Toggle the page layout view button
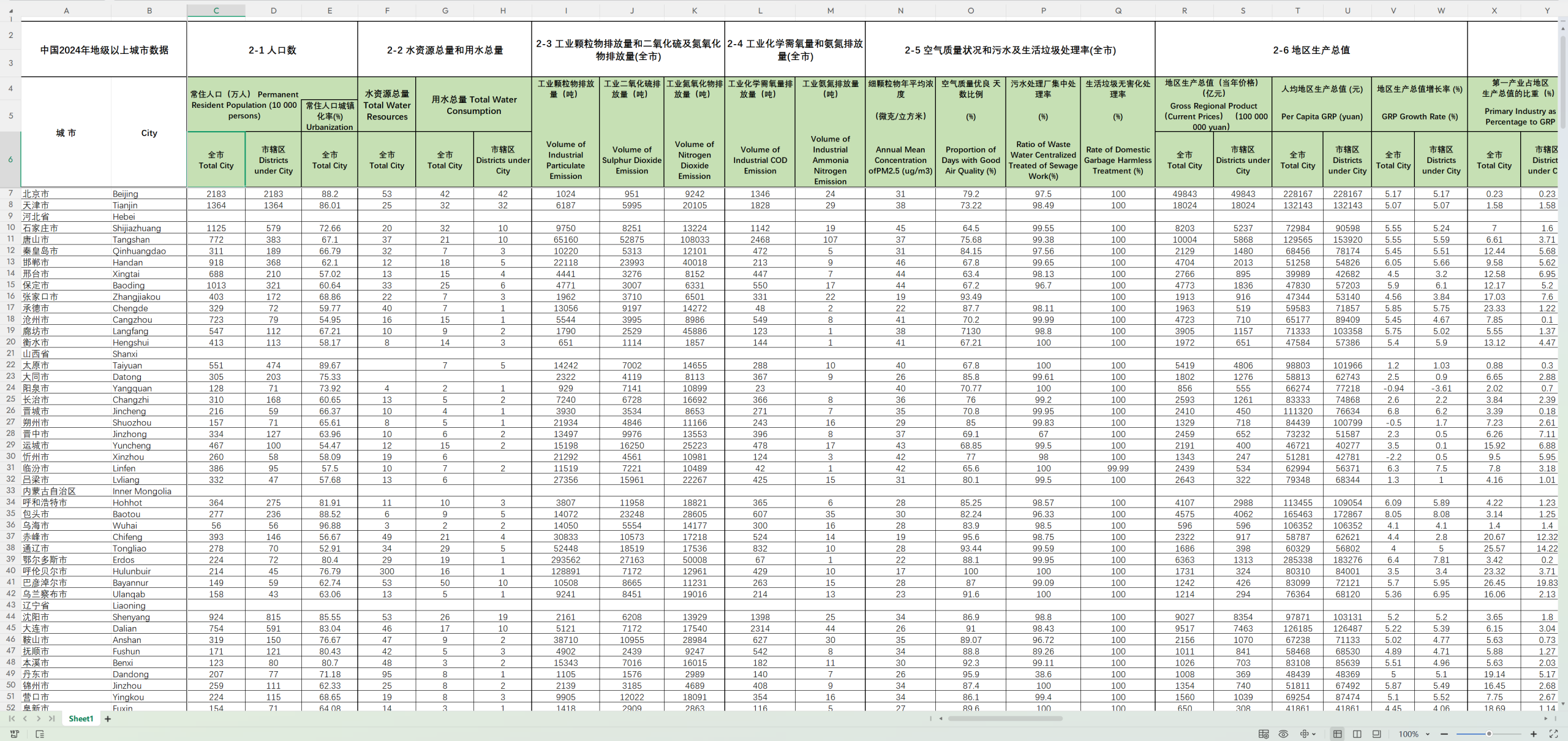This screenshot has height=741, width=1568. [1377, 734]
